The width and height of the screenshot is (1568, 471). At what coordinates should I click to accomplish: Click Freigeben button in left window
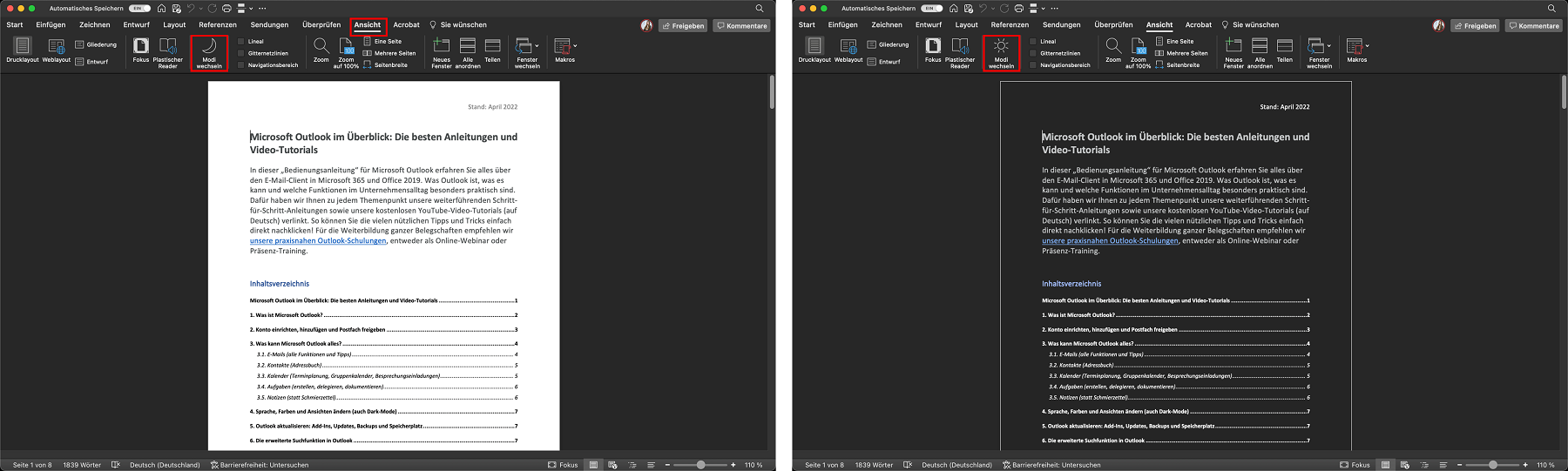click(x=683, y=25)
